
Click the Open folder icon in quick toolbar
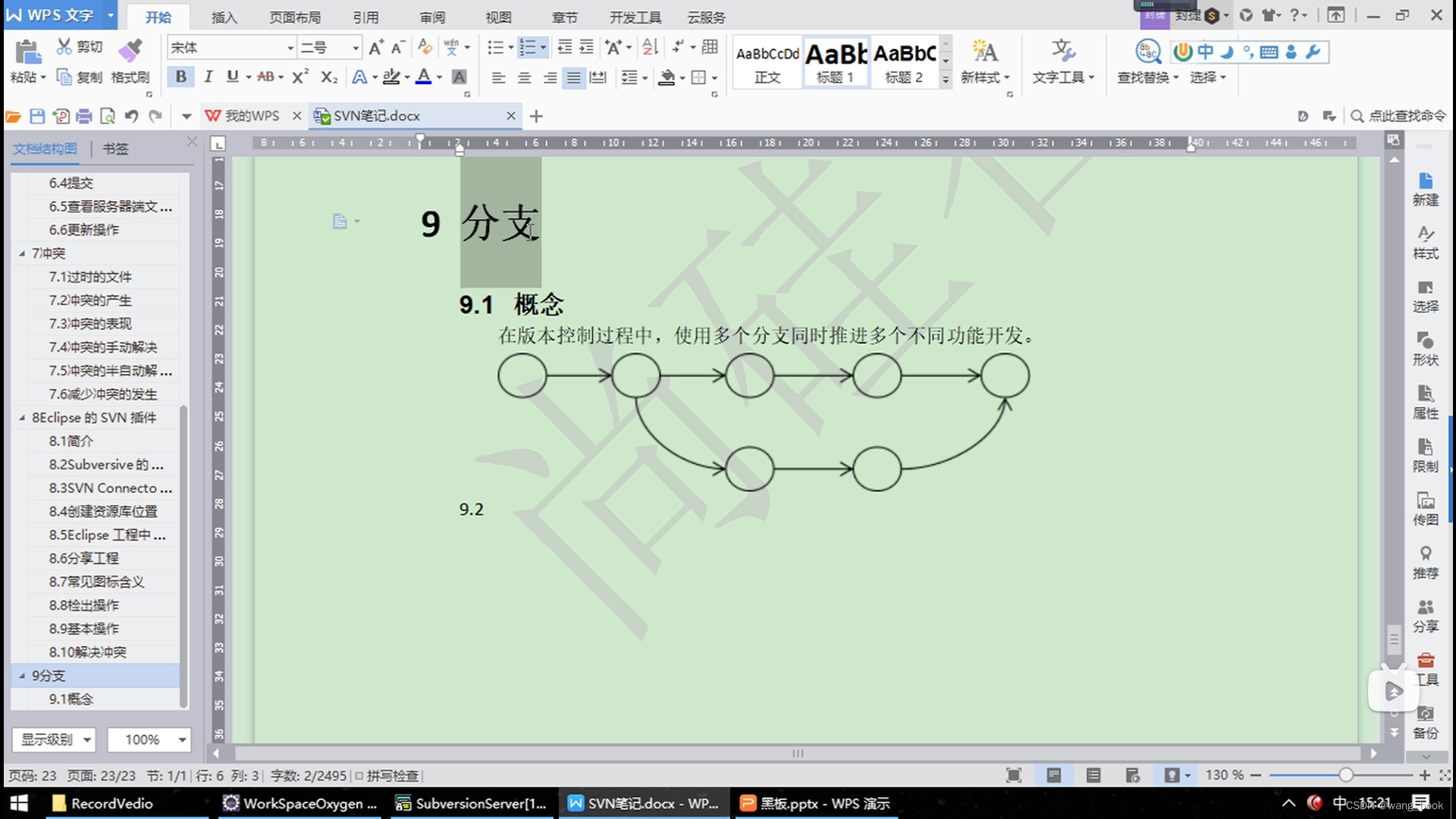(13, 116)
